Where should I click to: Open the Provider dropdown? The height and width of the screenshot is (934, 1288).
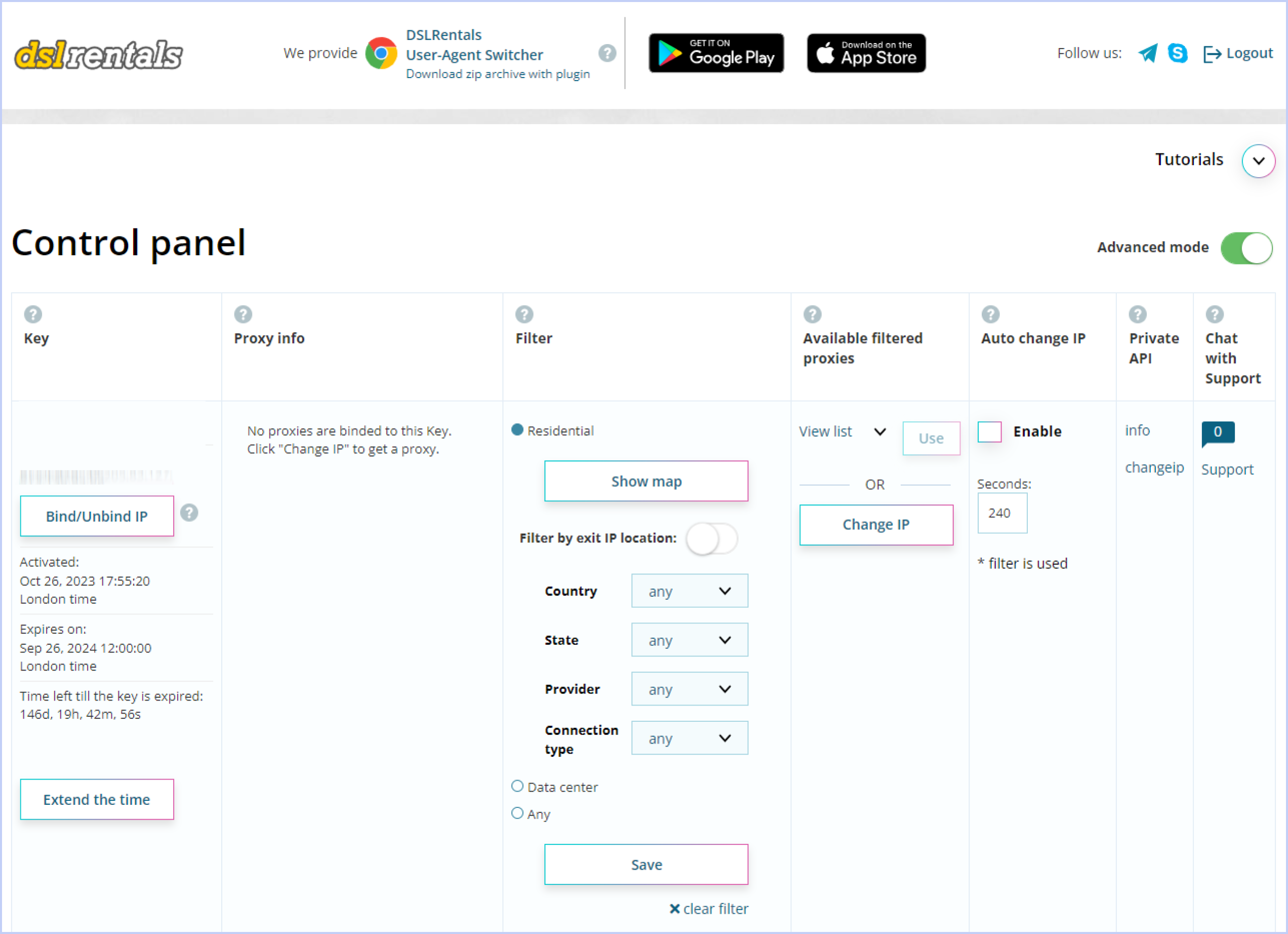[690, 689]
